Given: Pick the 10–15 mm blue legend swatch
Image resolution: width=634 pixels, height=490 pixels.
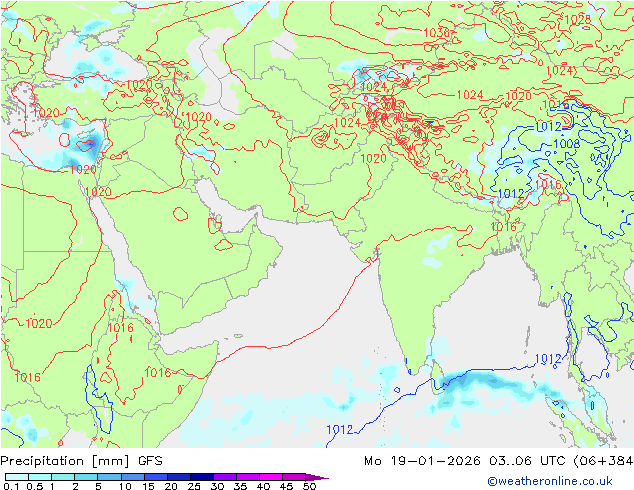Looking at the screenshot, I should (132, 477).
